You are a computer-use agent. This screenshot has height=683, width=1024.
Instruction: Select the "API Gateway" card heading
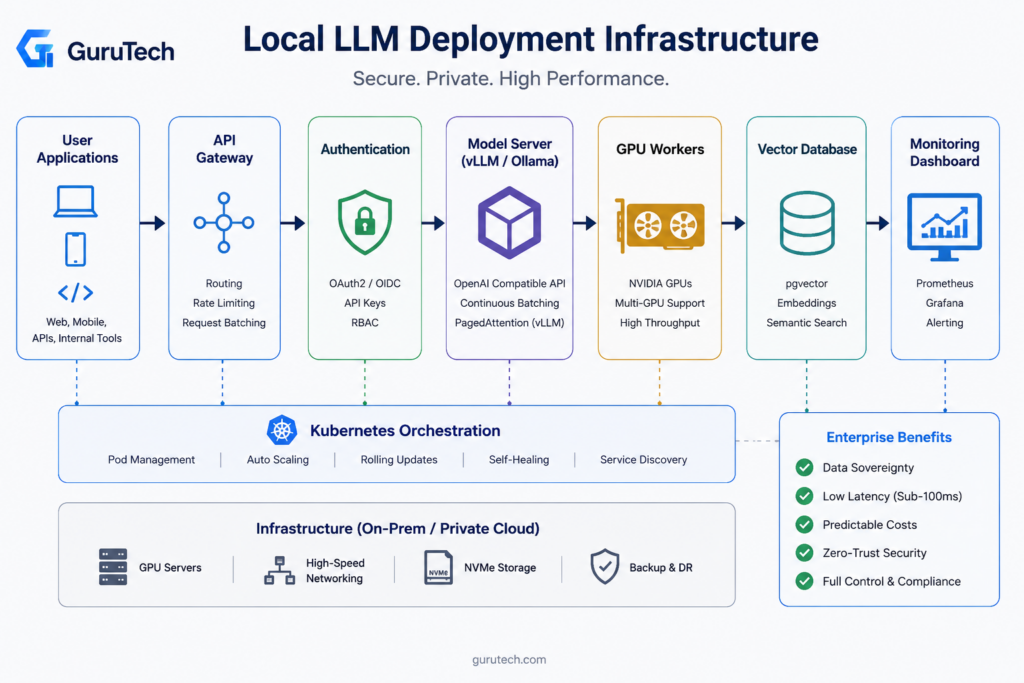[224, 149]
